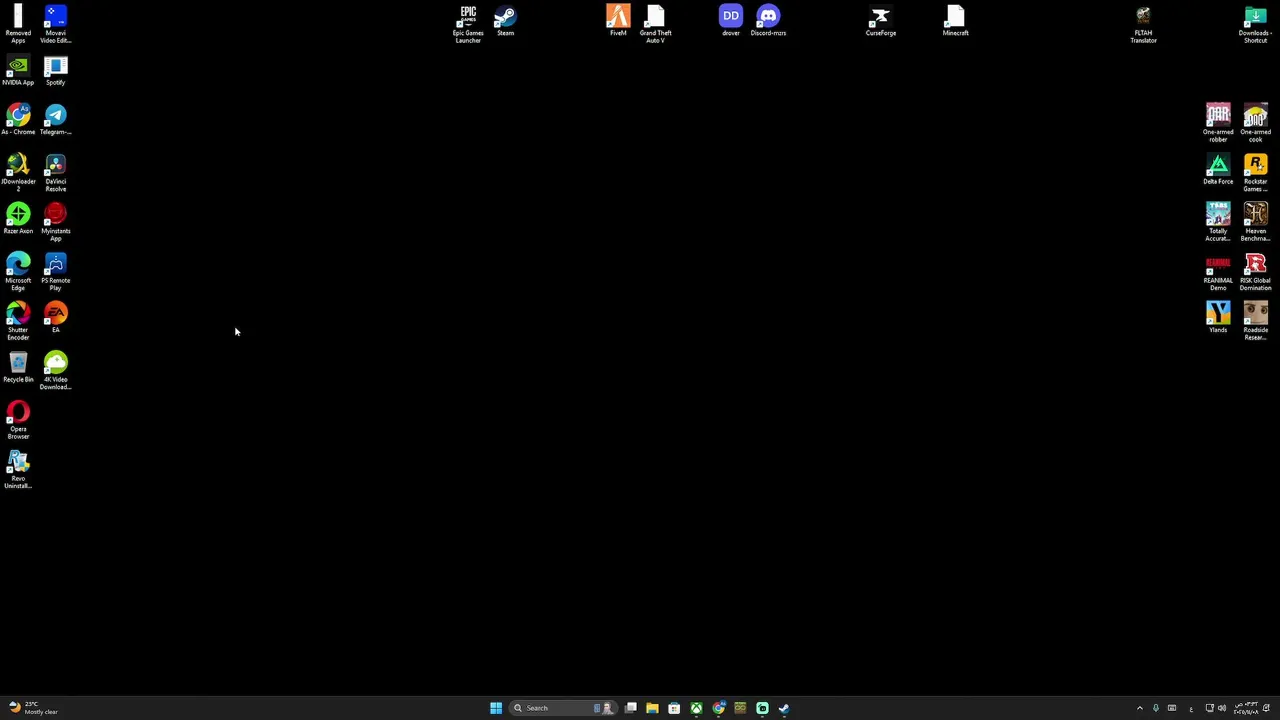
Task: Select the Revo Uninstaller icon
Action: [18, 469]
